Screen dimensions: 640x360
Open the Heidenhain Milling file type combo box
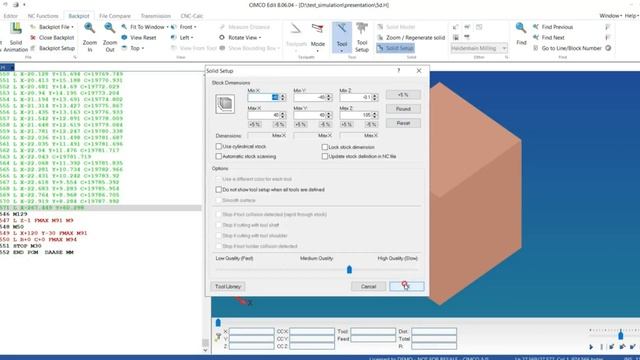click(x=479, y=48)
